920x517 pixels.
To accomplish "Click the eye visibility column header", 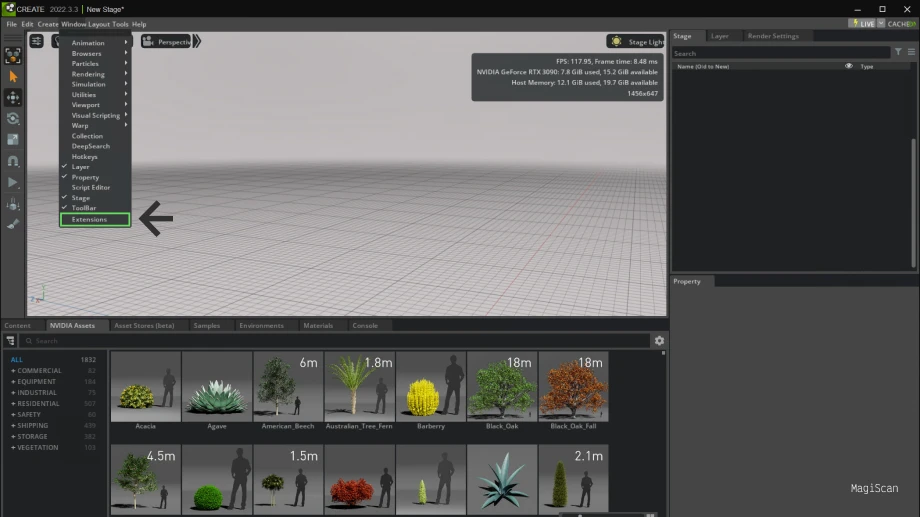I will click(848, 66).
